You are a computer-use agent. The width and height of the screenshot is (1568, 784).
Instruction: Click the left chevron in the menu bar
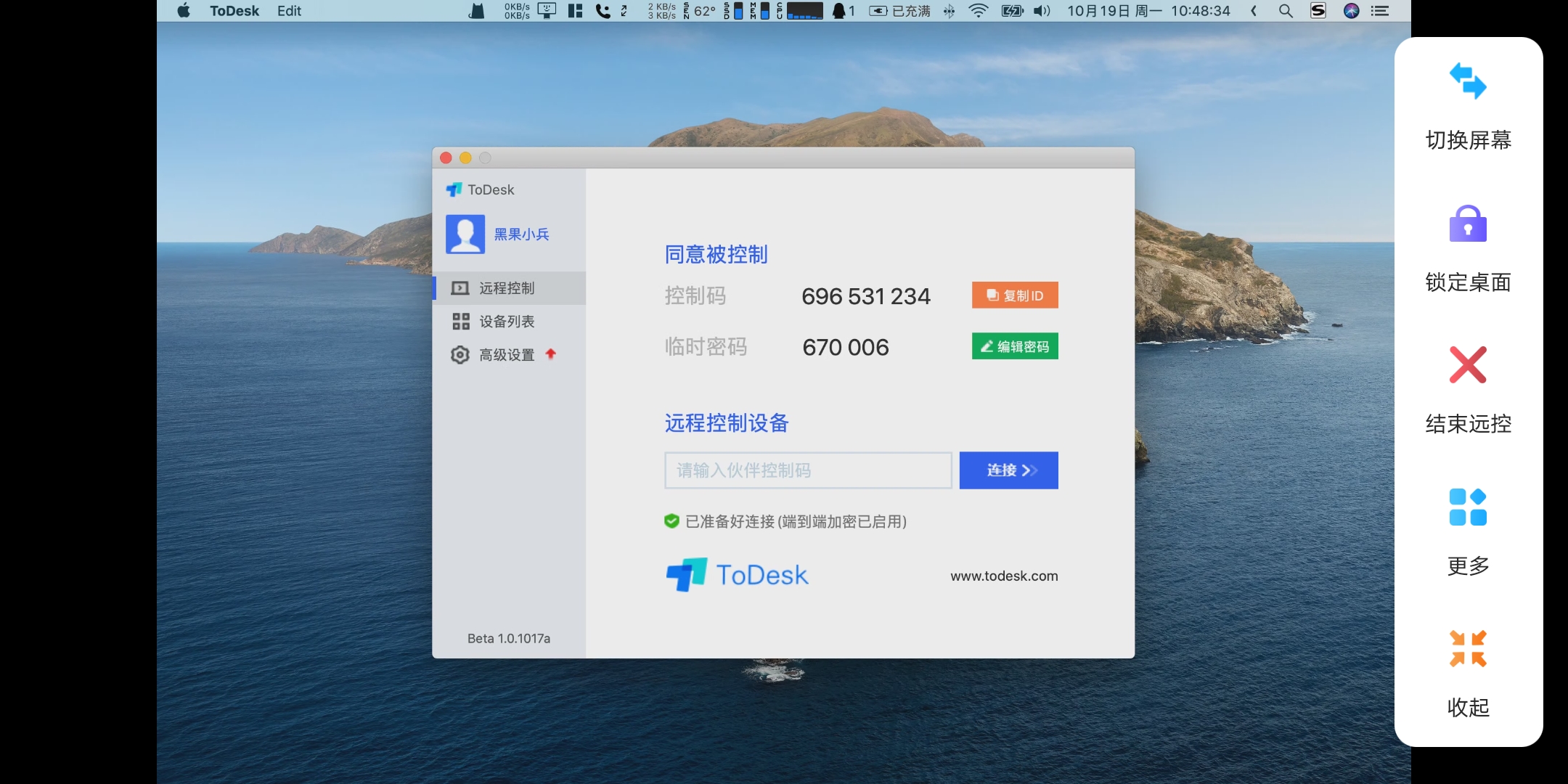coord(1254,11)
